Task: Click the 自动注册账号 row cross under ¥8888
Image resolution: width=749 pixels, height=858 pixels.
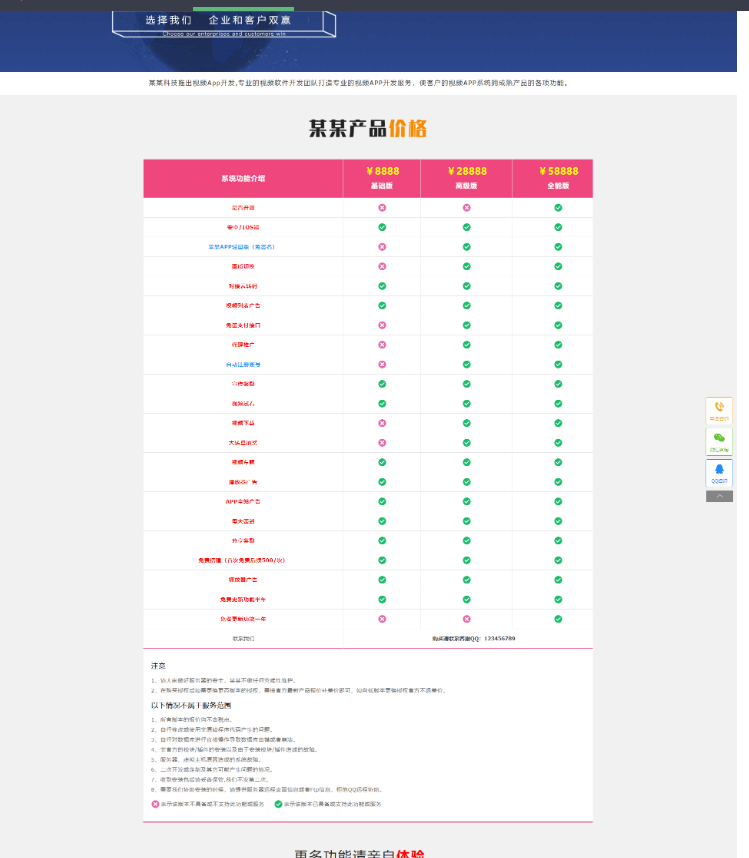Action: pyautogui.click(x=382, y=364)
